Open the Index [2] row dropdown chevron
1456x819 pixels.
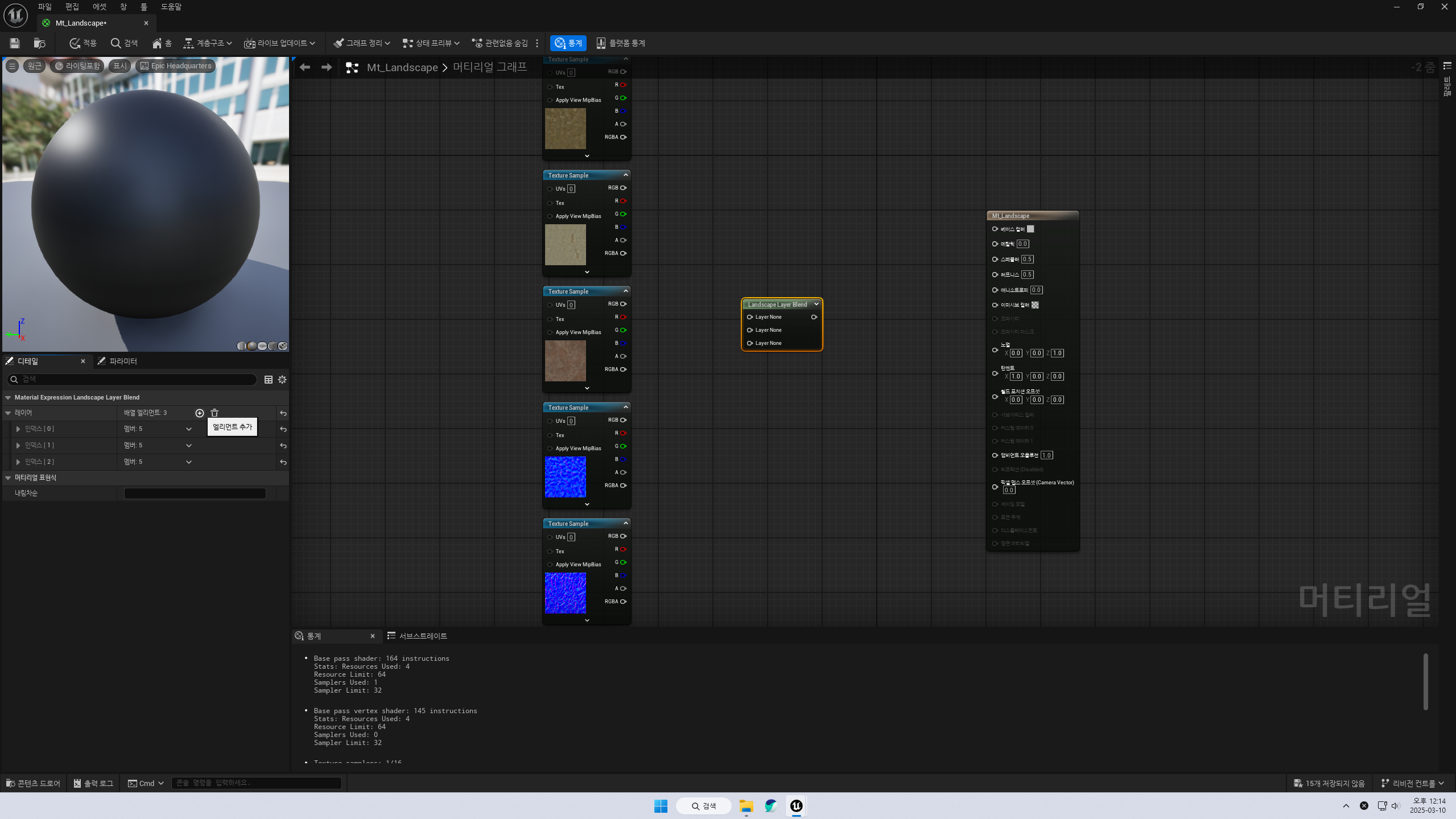click(189, 462)
